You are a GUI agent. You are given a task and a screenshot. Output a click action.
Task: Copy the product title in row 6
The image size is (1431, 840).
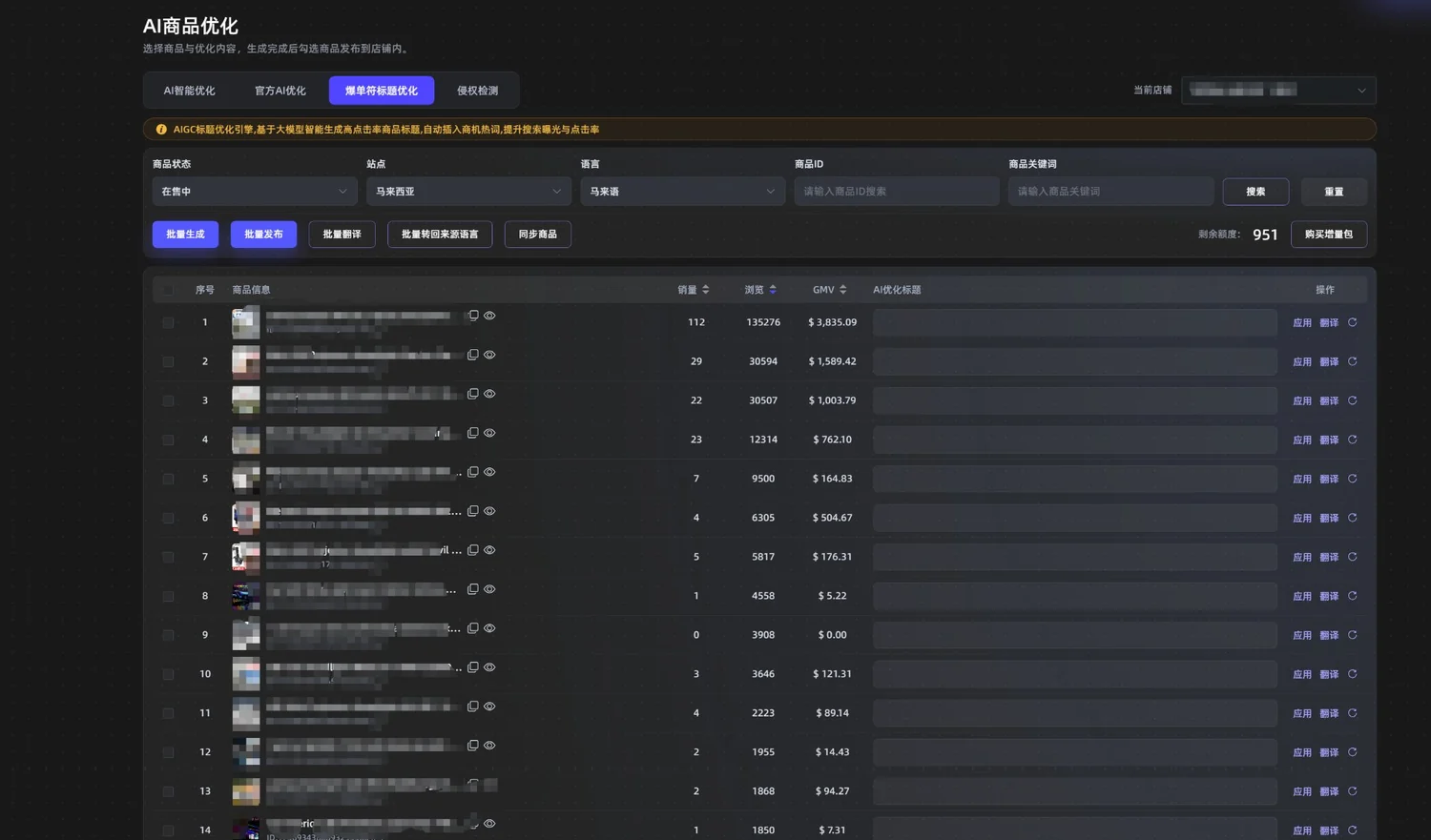click(x=473, y=511)
